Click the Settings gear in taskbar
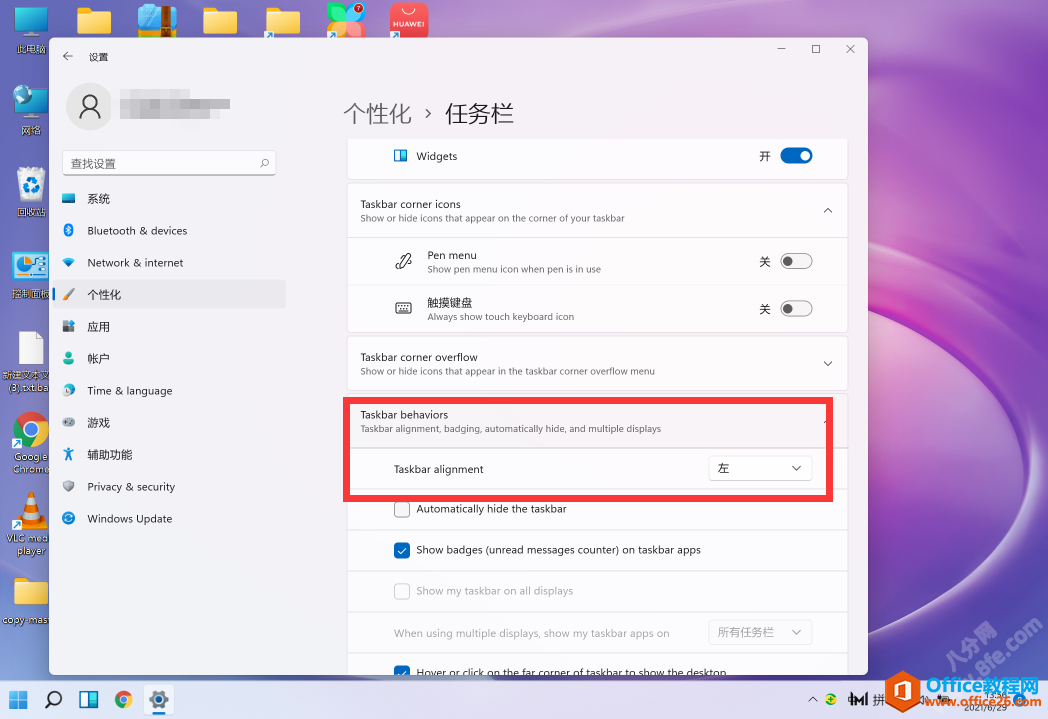1048x719 pixels. pyautogui.click(x=158, y=700)
